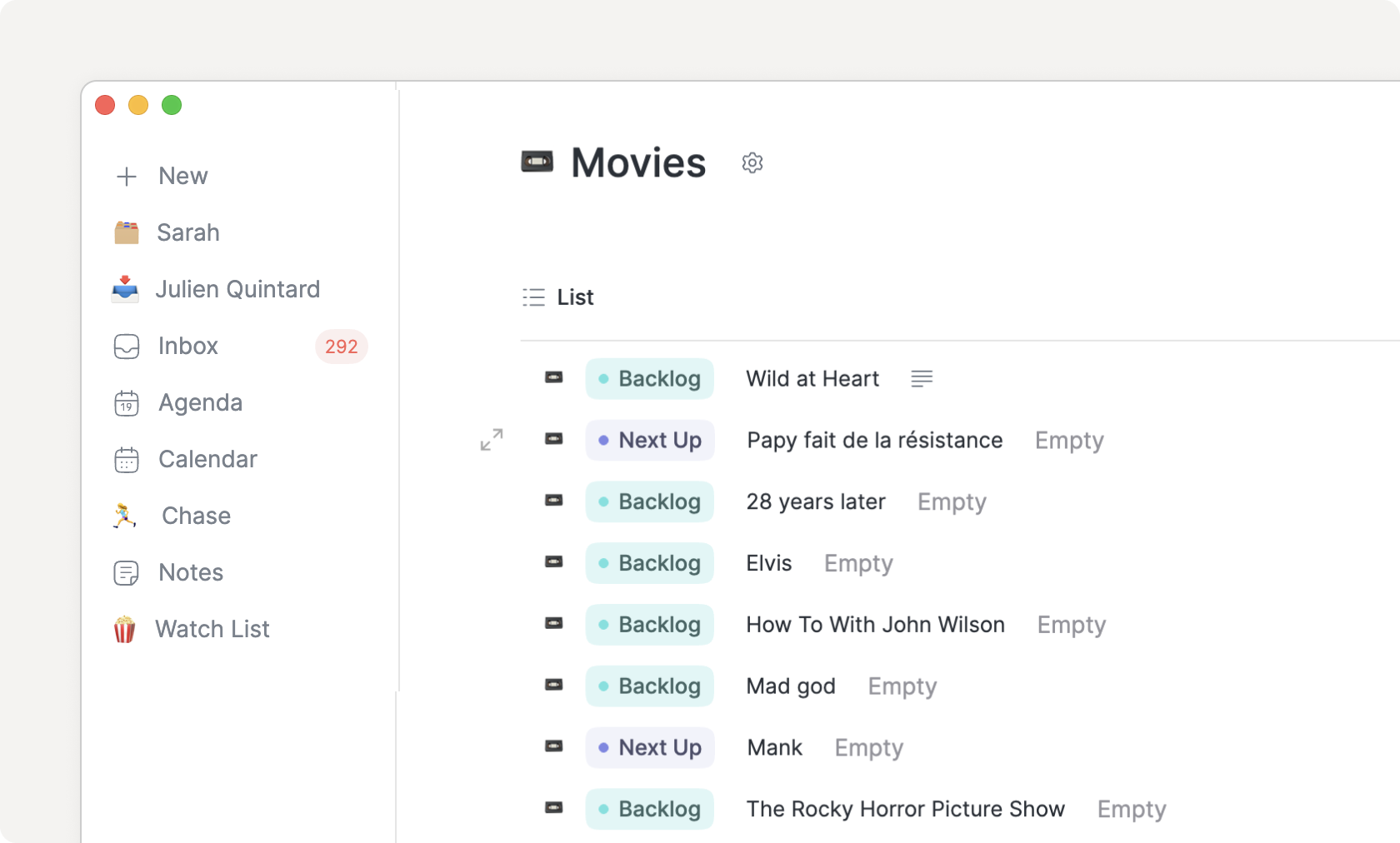Image resolution: width=1400 pixels, height=843 pixels.
Task: Open the 28 years later entry
Action: pos(815,501)
